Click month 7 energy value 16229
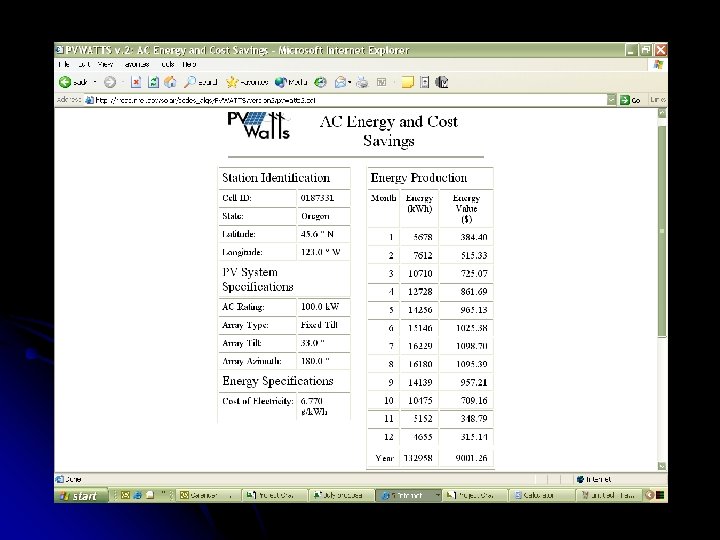 pyautogui.click(x=420, y=346)
